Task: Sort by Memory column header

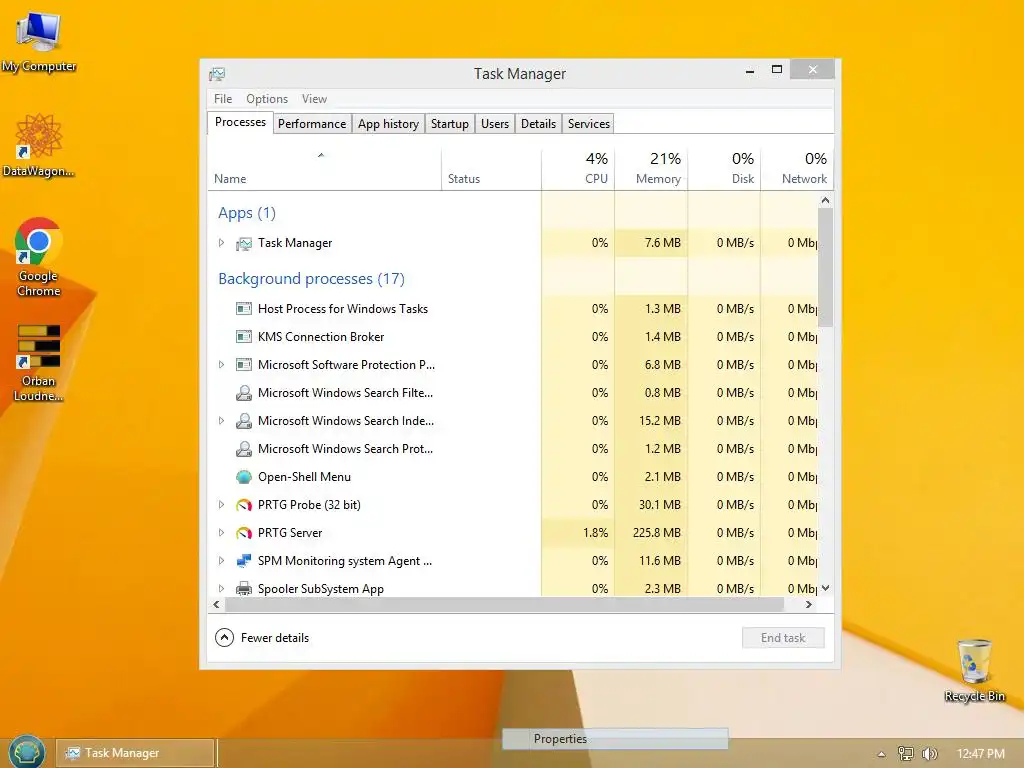Action: (651, 170)
